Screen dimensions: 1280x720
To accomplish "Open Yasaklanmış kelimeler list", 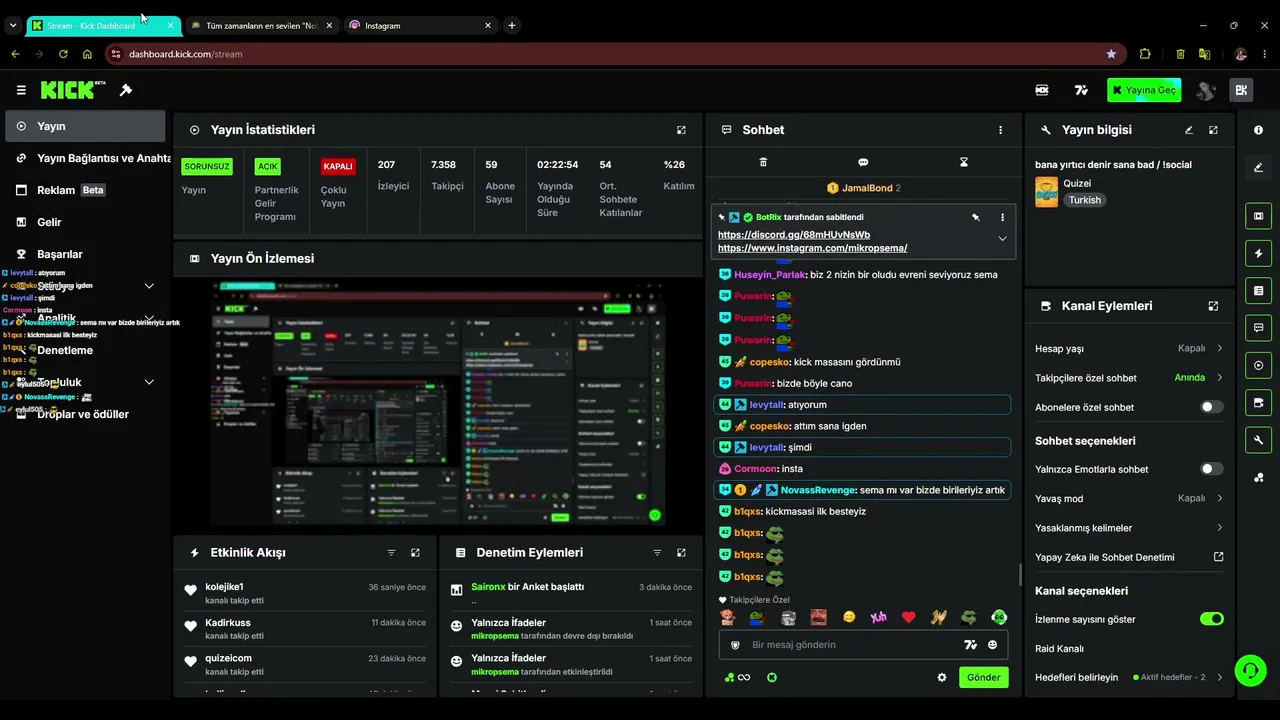I will coord(1129,528).
